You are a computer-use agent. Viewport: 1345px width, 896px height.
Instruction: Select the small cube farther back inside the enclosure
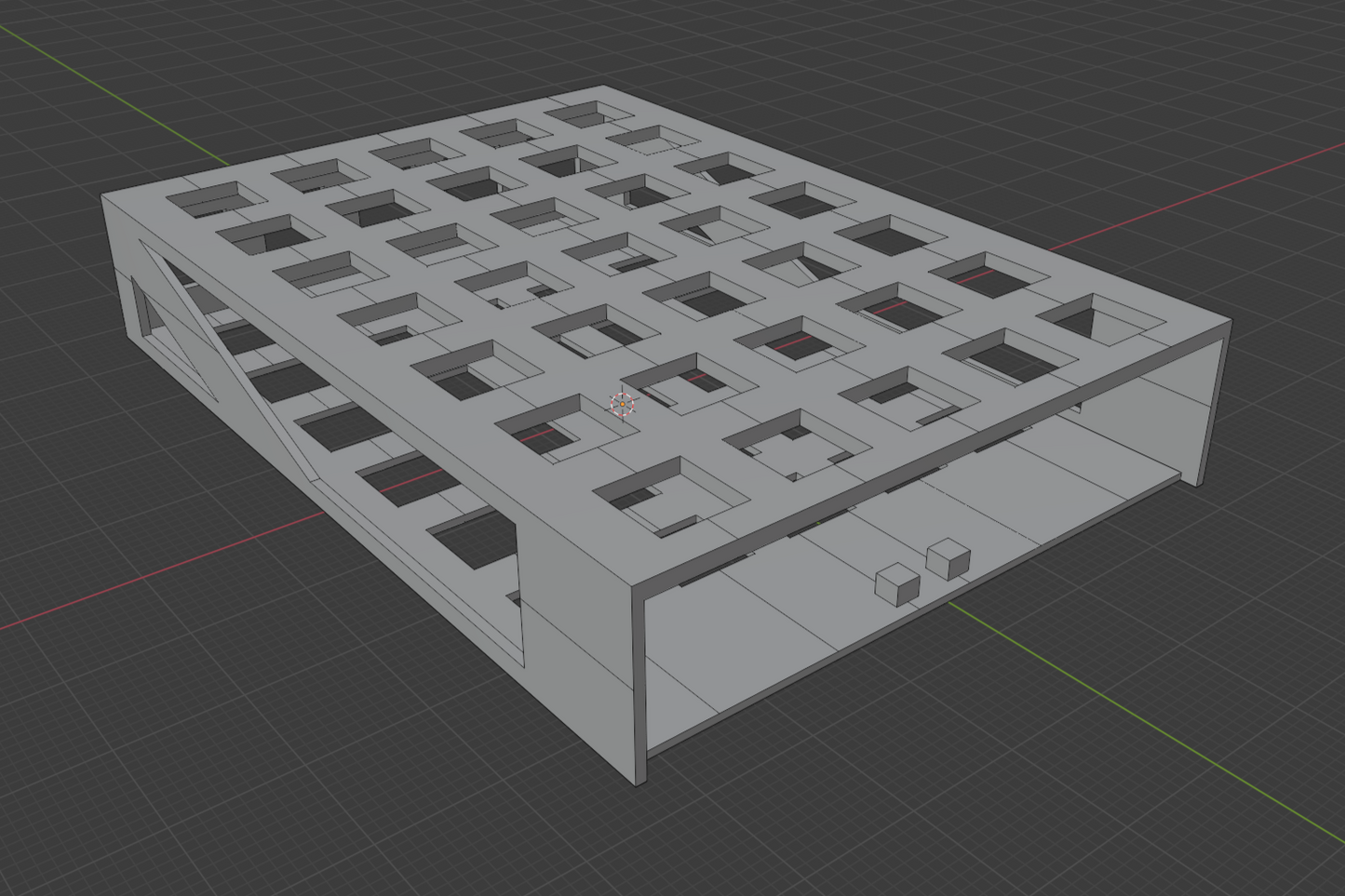948,558
